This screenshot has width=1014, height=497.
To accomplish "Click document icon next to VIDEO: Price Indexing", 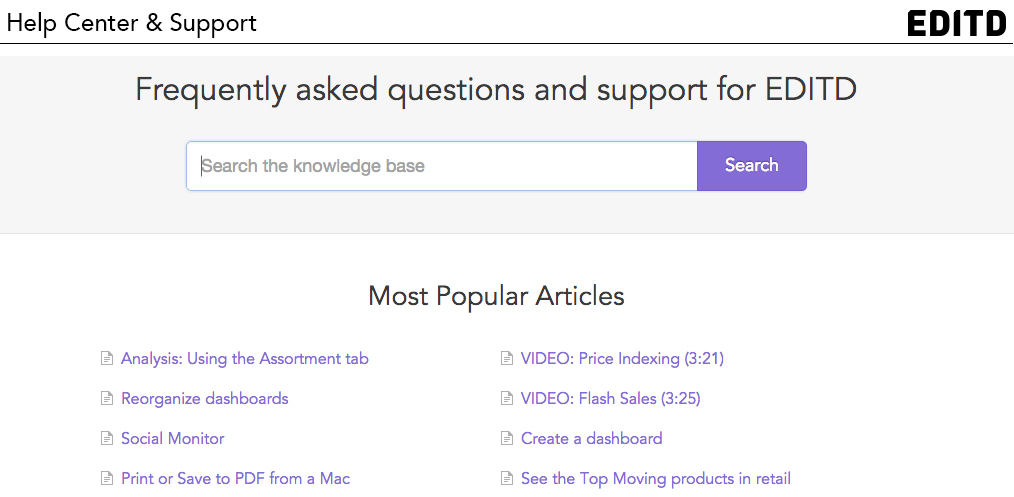I will (507, 358).
